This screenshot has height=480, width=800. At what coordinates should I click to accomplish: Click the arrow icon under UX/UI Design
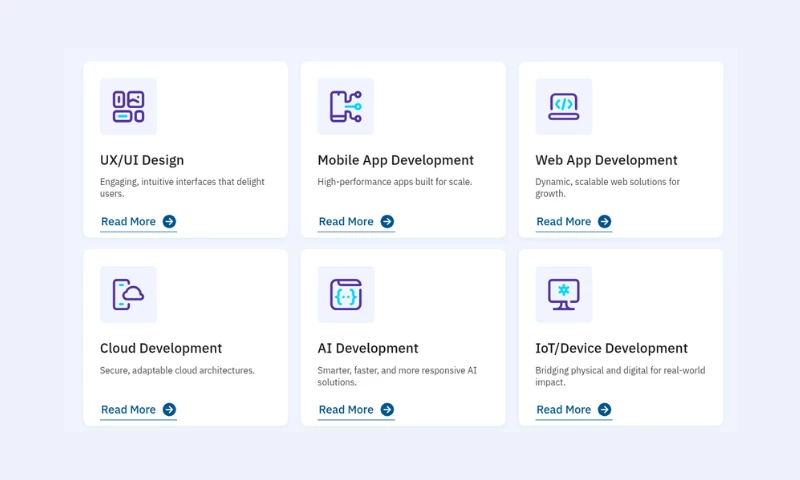coord(169,222)
